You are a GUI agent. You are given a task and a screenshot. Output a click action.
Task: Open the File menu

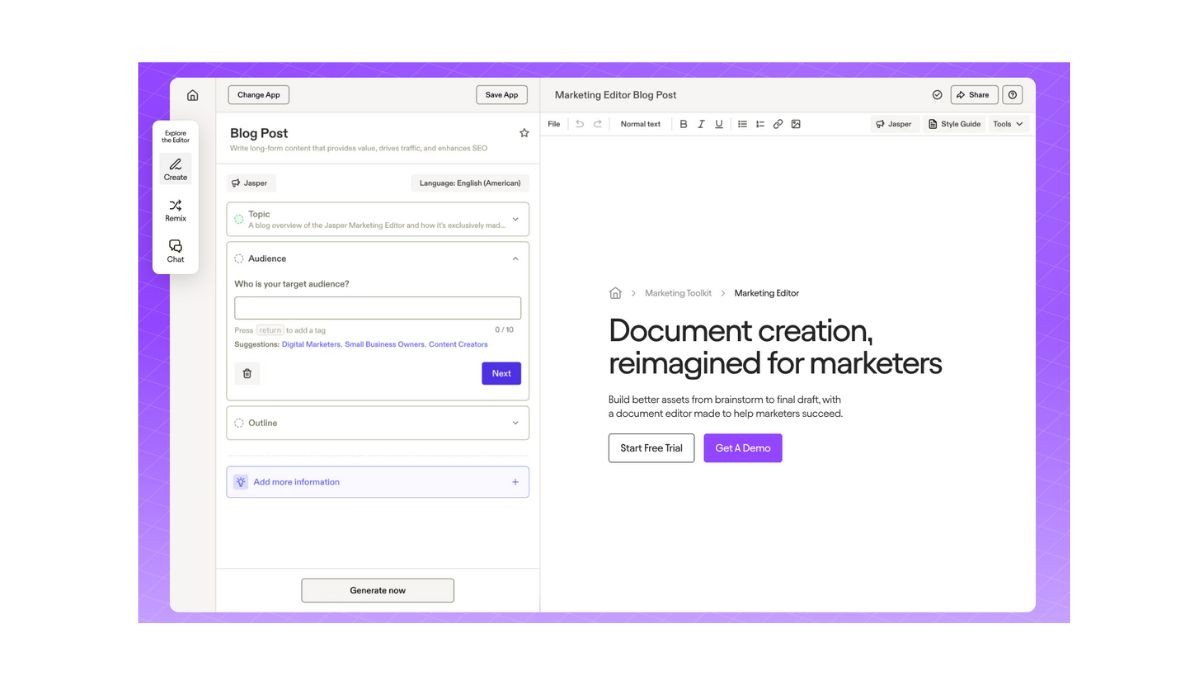click(554, 124)
